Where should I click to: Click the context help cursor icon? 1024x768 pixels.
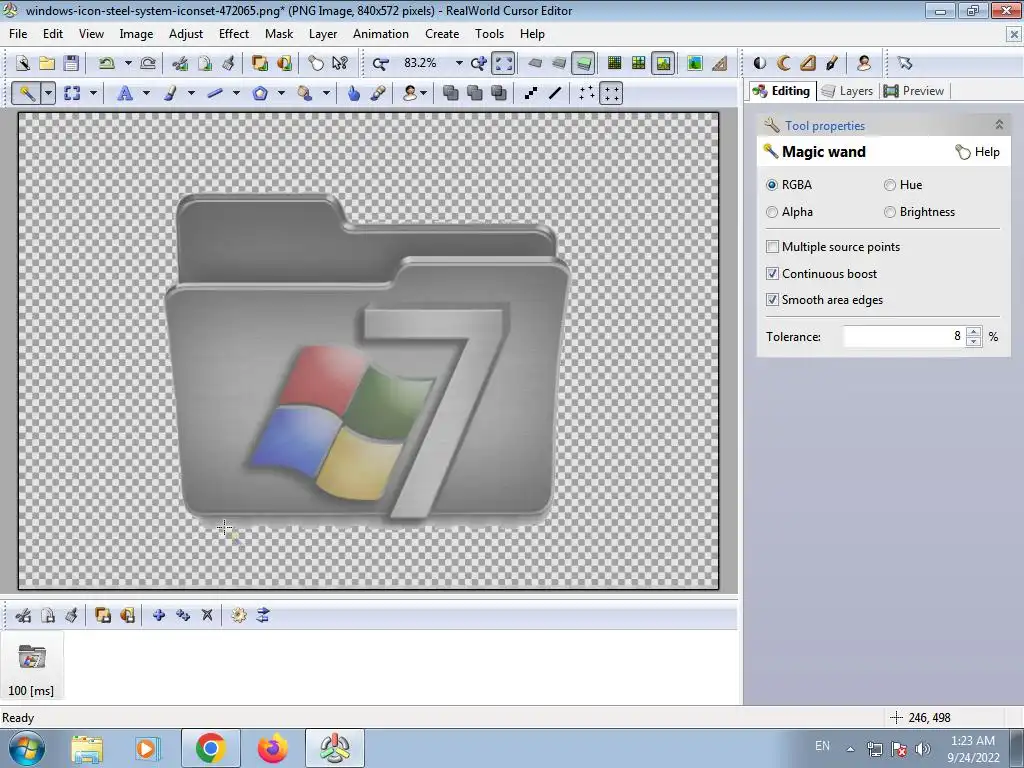340,63
